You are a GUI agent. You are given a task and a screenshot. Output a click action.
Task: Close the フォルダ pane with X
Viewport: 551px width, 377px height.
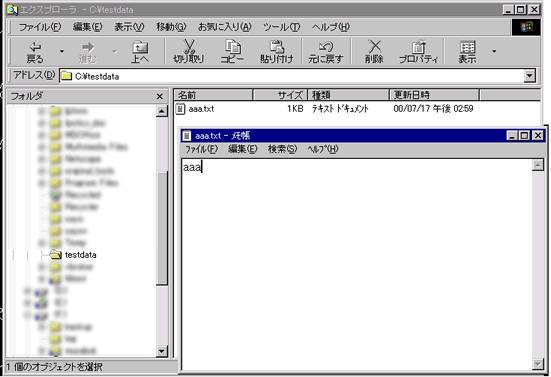pyautogui.click(x=160, y=96)
